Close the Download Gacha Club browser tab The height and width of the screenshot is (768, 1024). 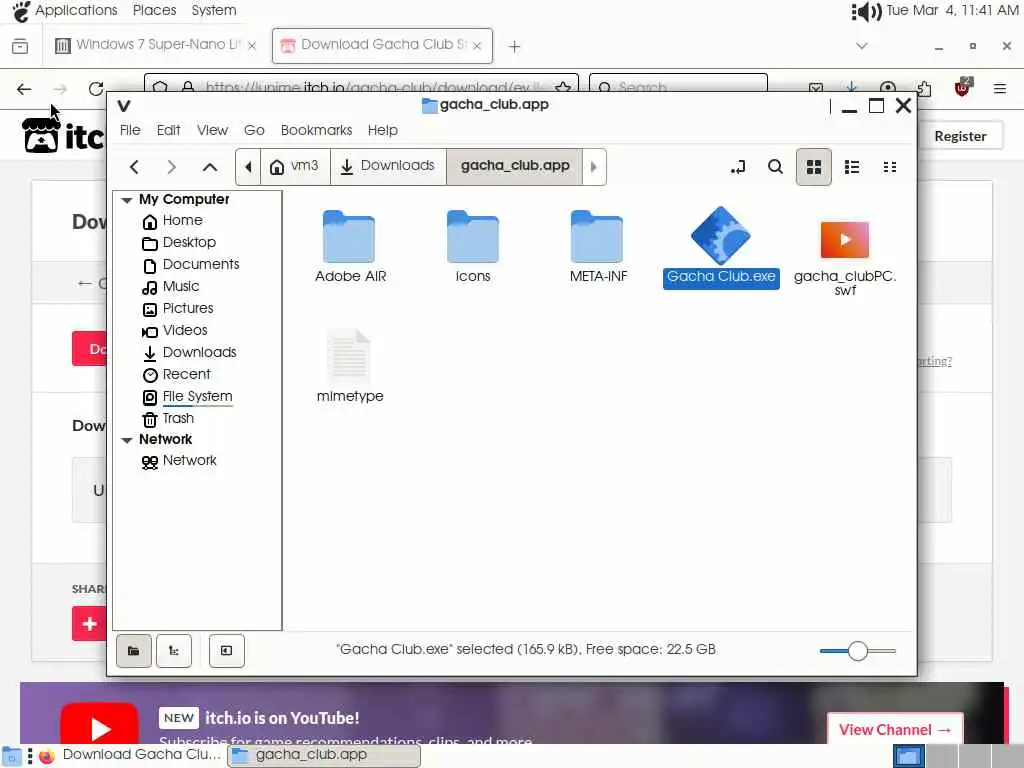click(477, 46)
